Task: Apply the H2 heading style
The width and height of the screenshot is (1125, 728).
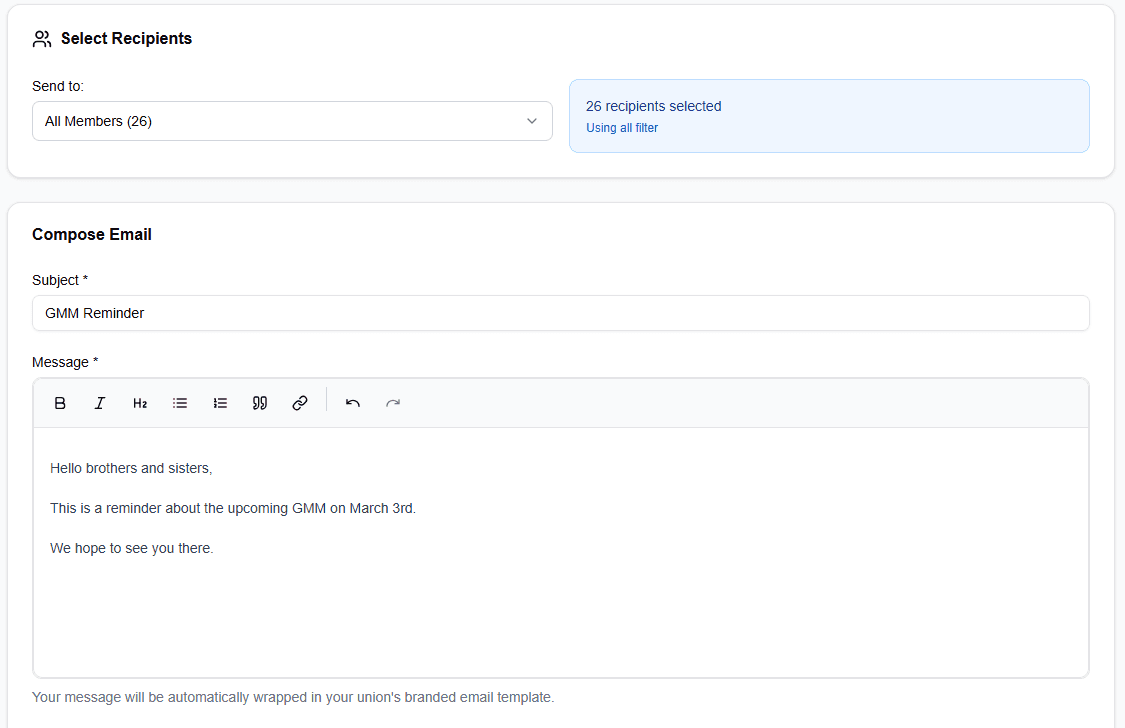Action: coord(139,402)
